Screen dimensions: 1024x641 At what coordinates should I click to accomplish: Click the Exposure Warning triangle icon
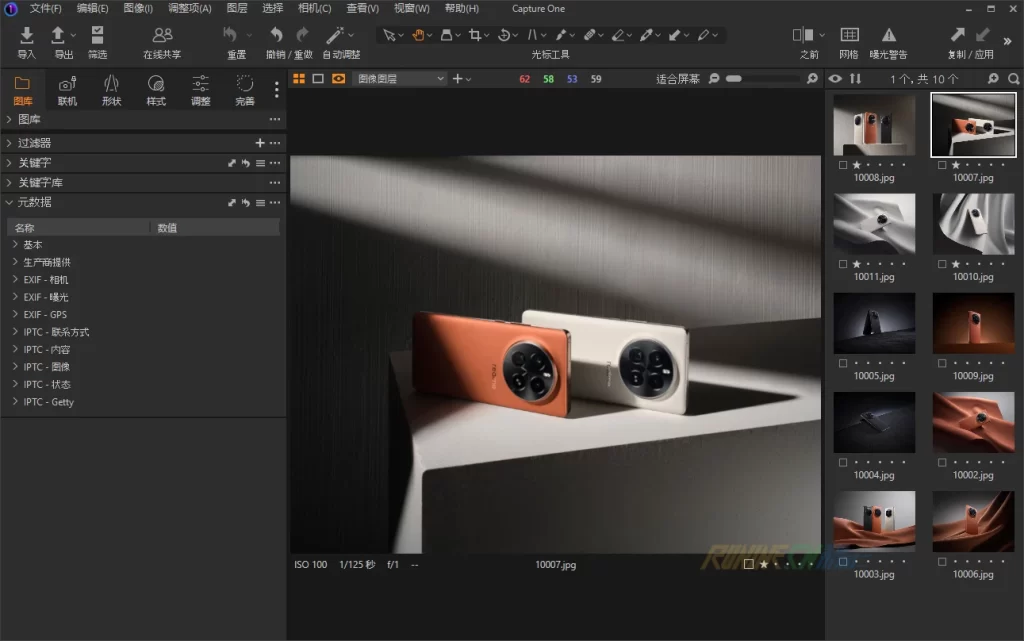(x=888, y=36)
